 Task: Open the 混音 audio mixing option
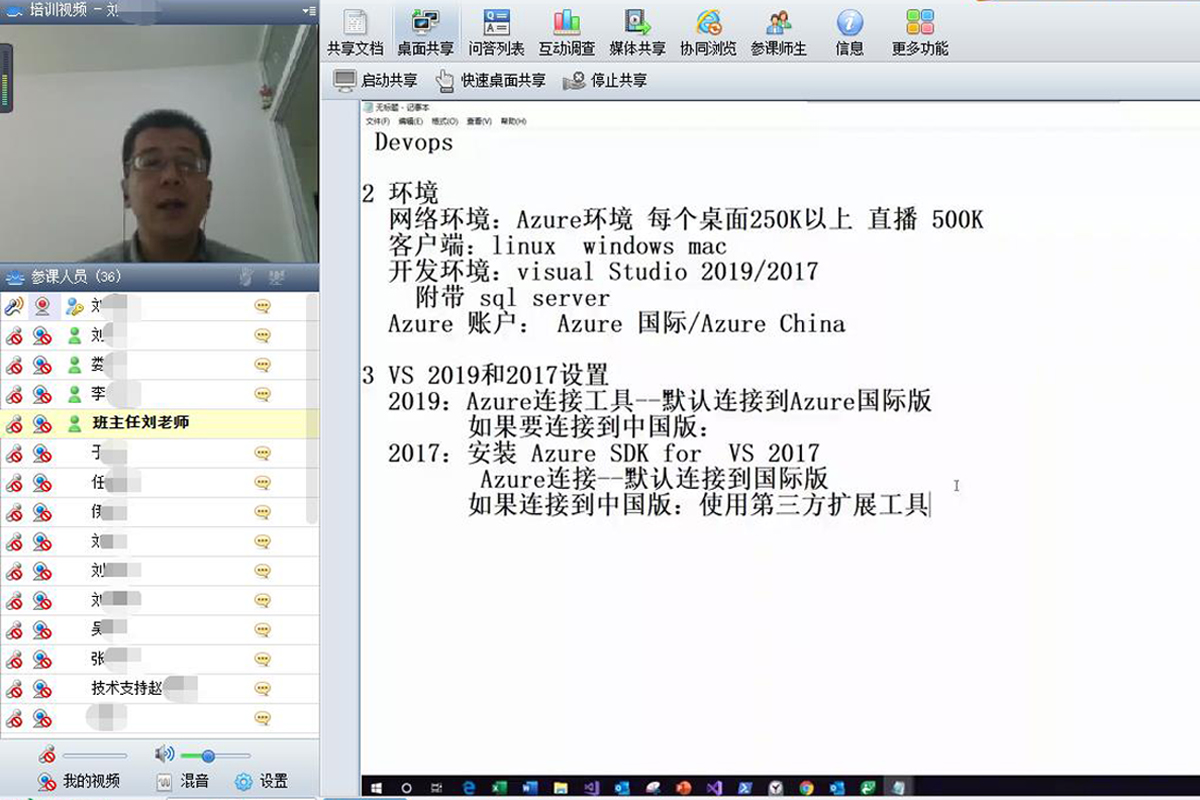(182, 781)
